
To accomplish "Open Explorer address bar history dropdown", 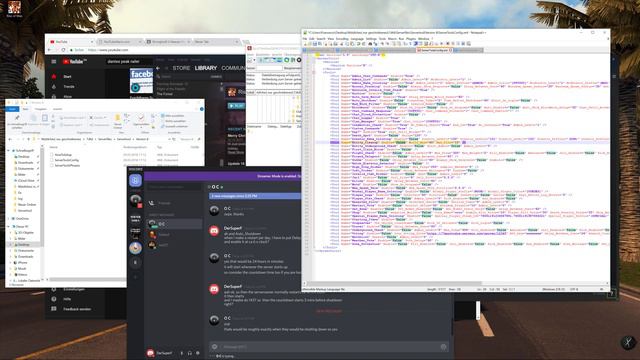I will pos(169,139).
